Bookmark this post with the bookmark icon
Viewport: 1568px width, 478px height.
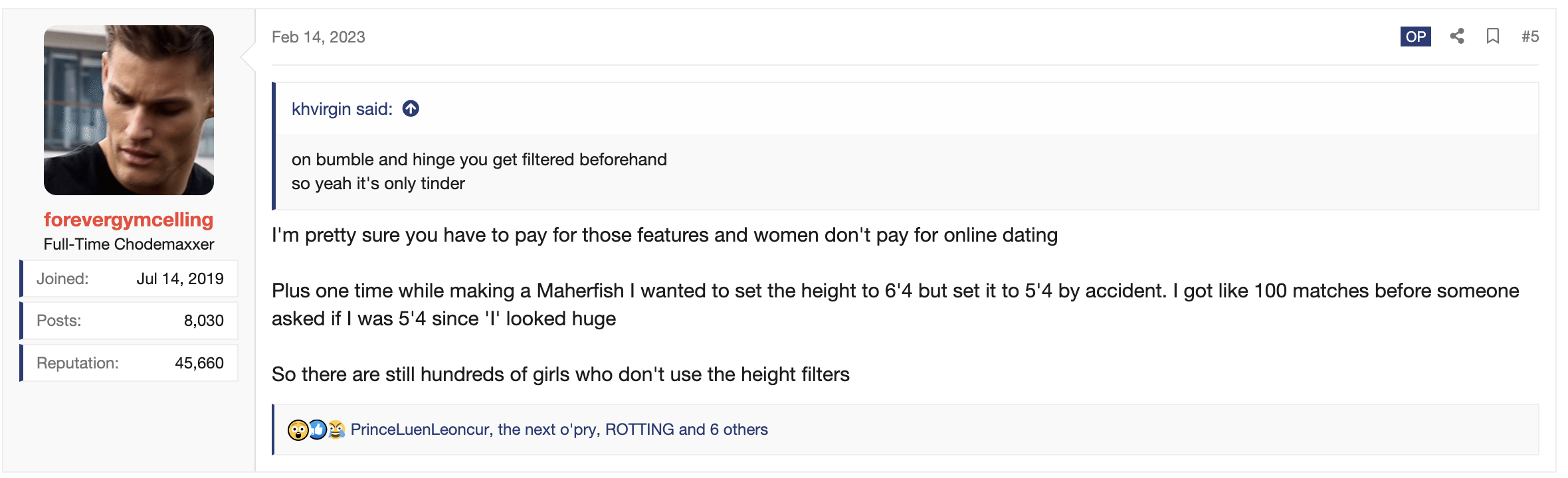[1493, 37]
